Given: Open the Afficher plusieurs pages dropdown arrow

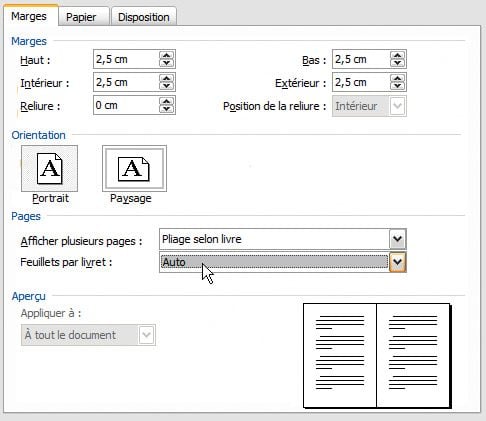Looking at the screenshot, I should [397, 239].
